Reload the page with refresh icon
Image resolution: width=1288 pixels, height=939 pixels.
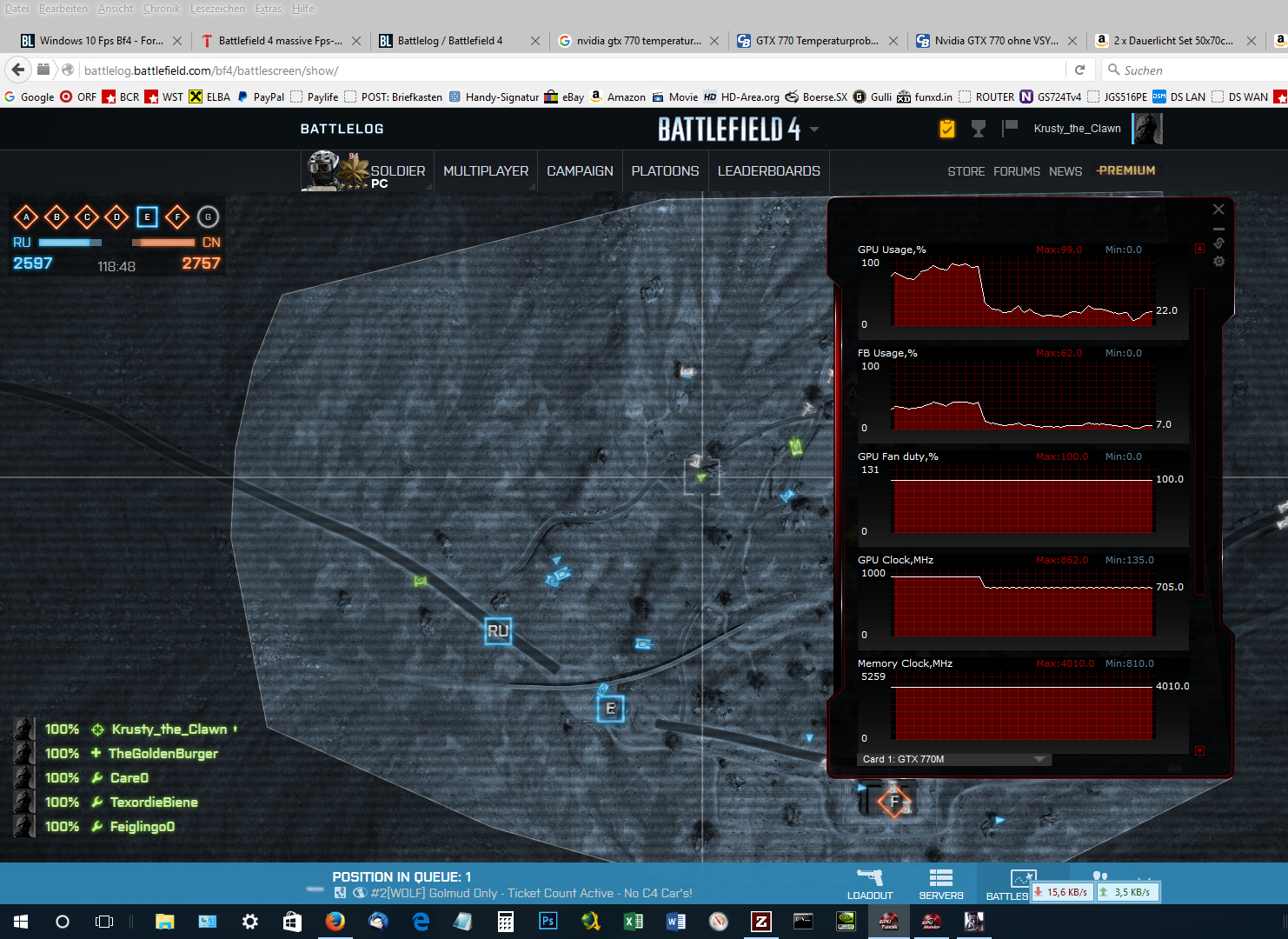click(x=1080, y=70)
